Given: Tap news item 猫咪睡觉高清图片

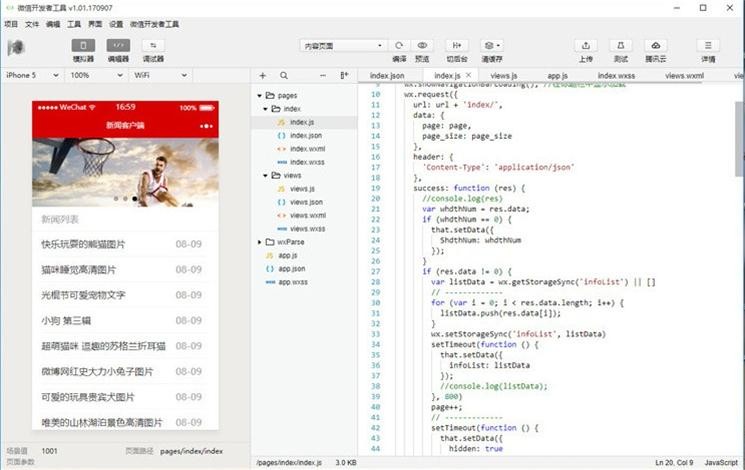Looking at the screenshot, I should pyautogui.click(x=125, y=269).
